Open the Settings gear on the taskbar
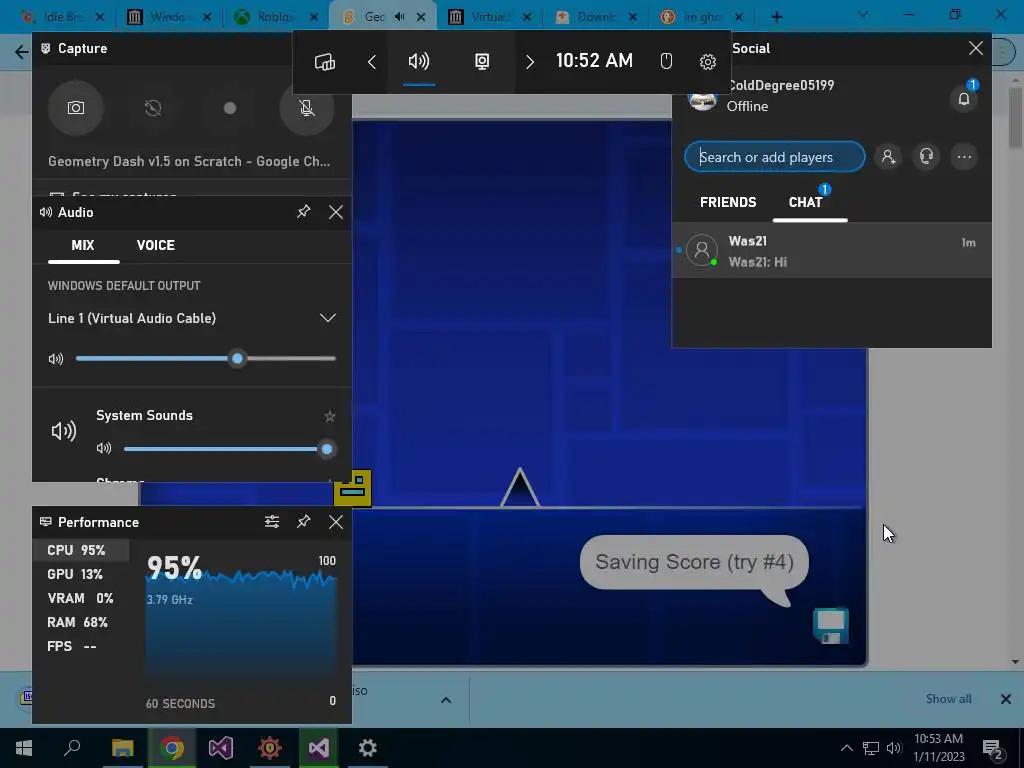1024x768 pixels. pyautogui.click(x=368, y=748)
